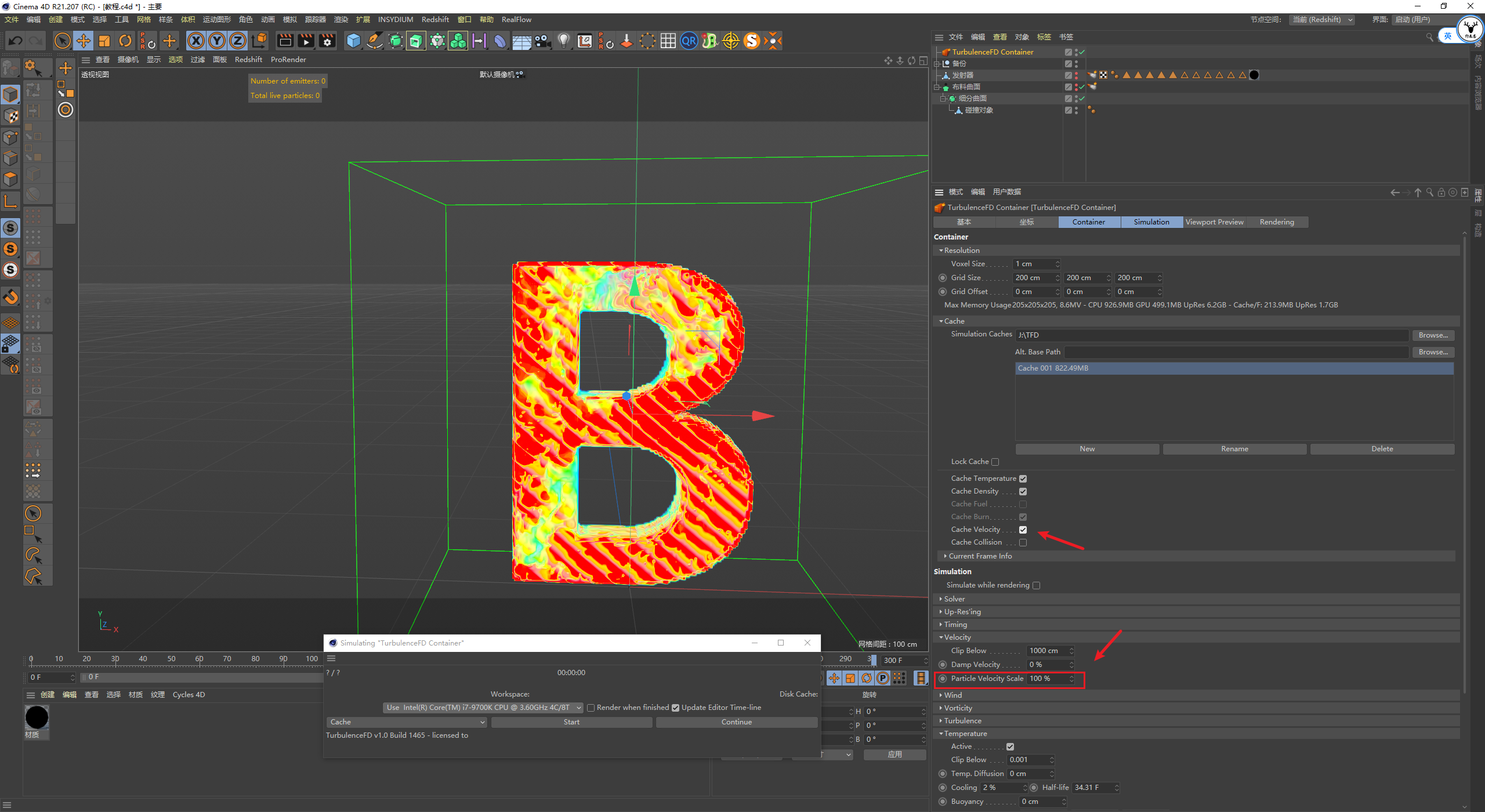Click the Undo arrow icon
This screenshot has height=812, width=1485.
(16, 41)
